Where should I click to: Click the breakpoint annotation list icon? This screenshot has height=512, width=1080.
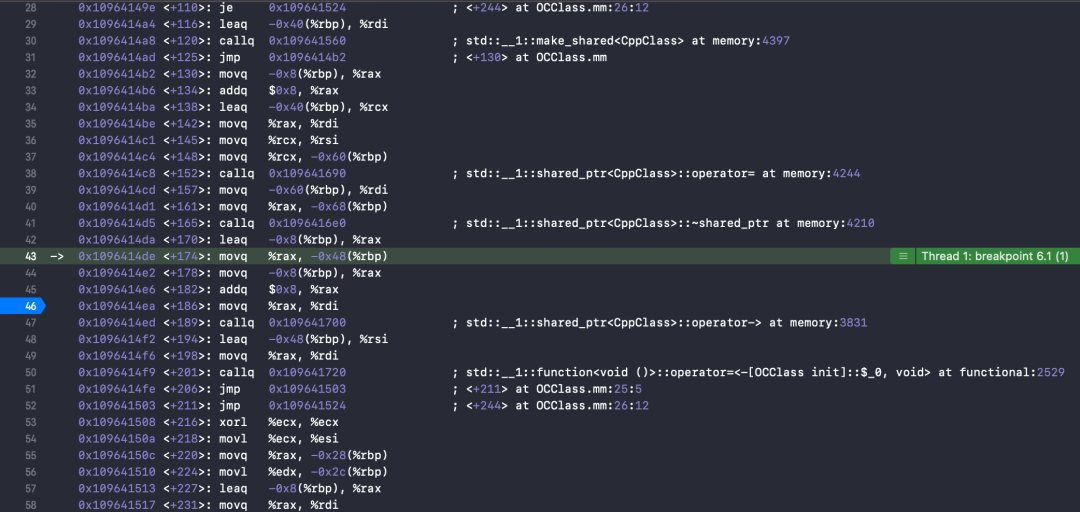[903, 256]
